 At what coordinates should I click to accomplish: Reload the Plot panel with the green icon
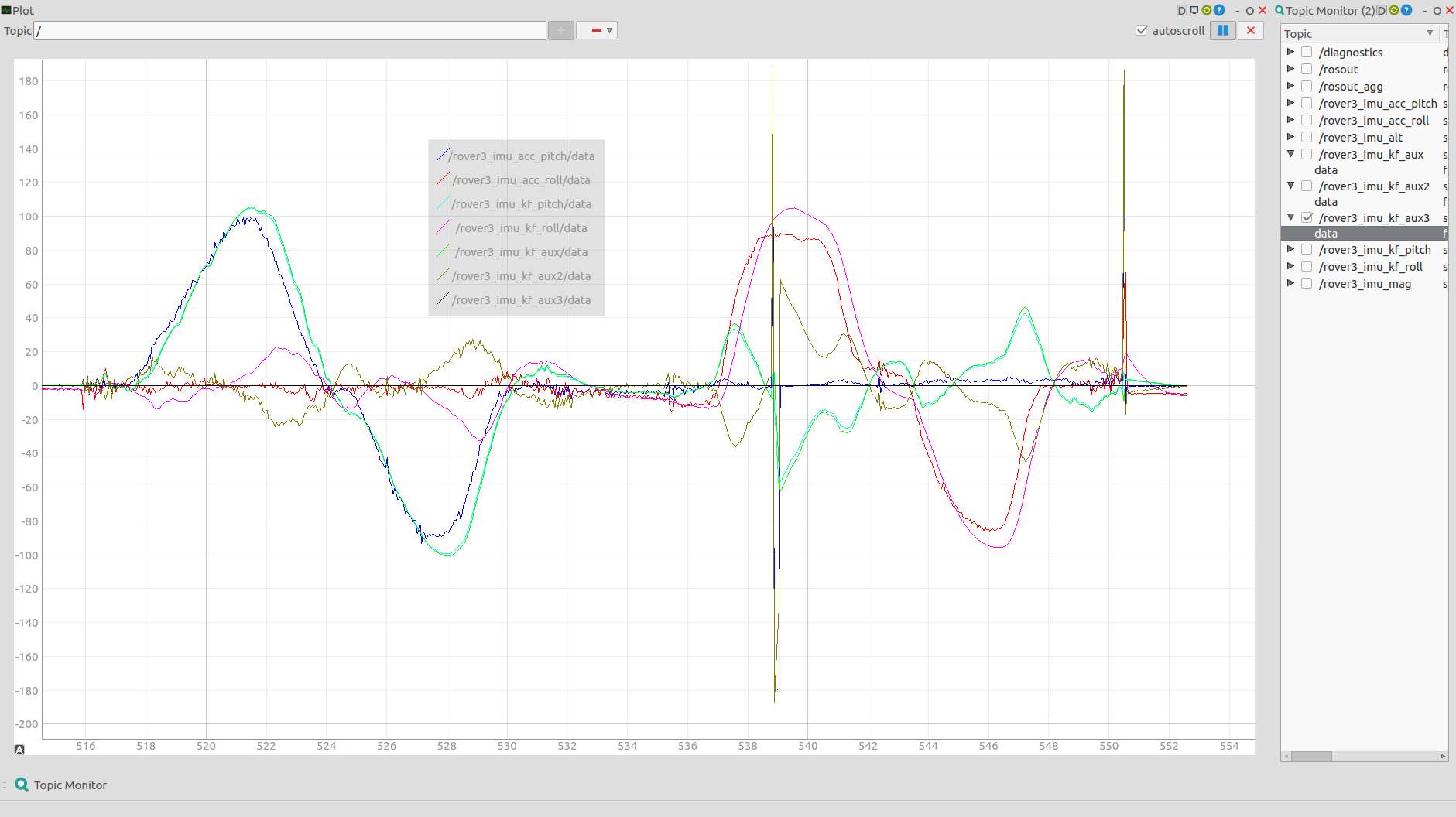1207,10
